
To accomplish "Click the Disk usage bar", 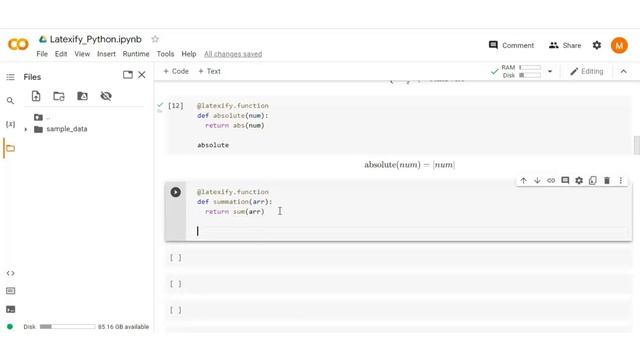I will 67,327.
